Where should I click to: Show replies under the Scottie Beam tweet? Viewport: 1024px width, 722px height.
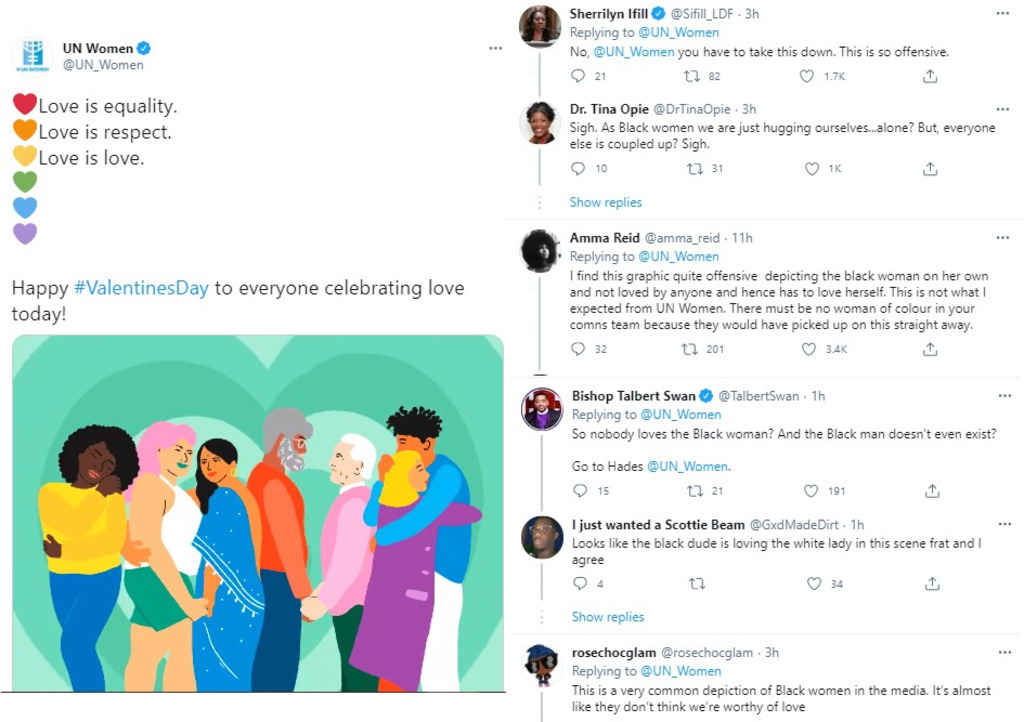608,616
